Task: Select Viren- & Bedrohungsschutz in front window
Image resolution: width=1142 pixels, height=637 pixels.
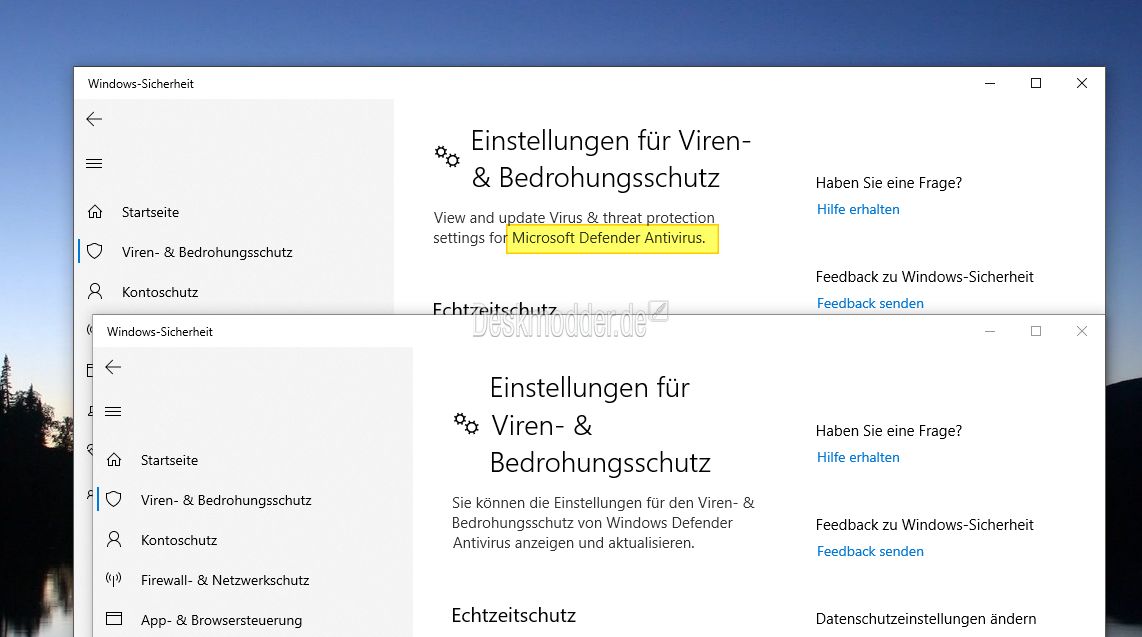Action: point(226,501)
